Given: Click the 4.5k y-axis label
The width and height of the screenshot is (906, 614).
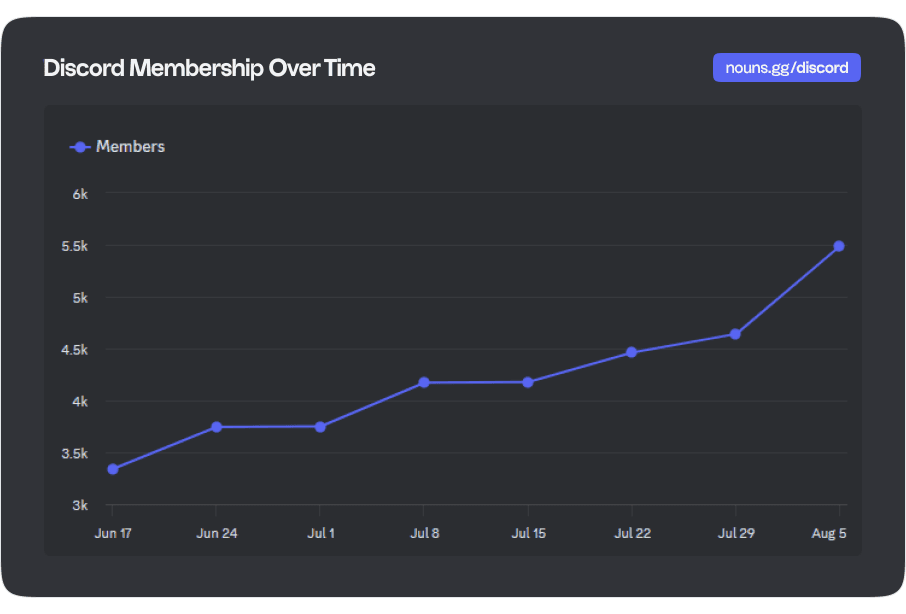Looking at the screenshot, I should [x=76, y=350].
